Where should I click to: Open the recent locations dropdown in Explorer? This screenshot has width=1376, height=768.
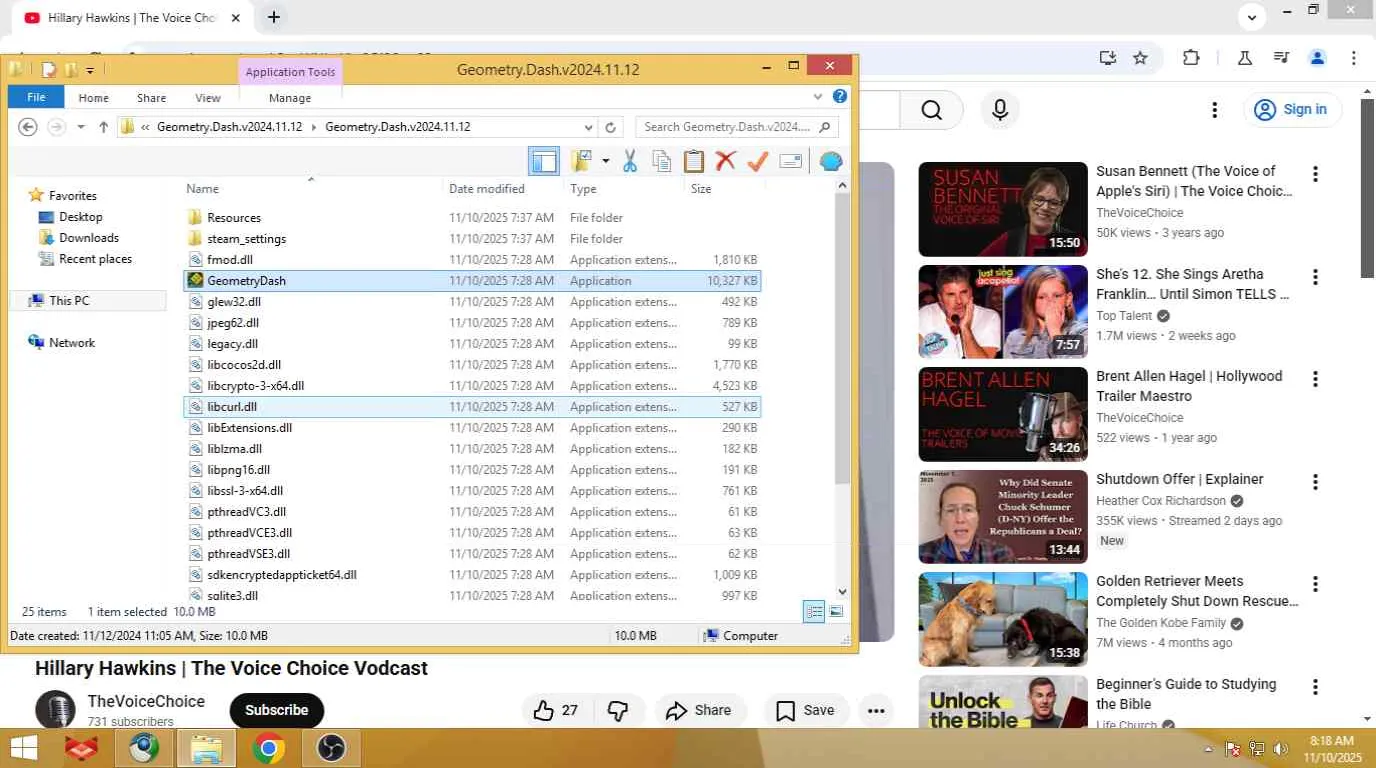(x=81, y=128)
